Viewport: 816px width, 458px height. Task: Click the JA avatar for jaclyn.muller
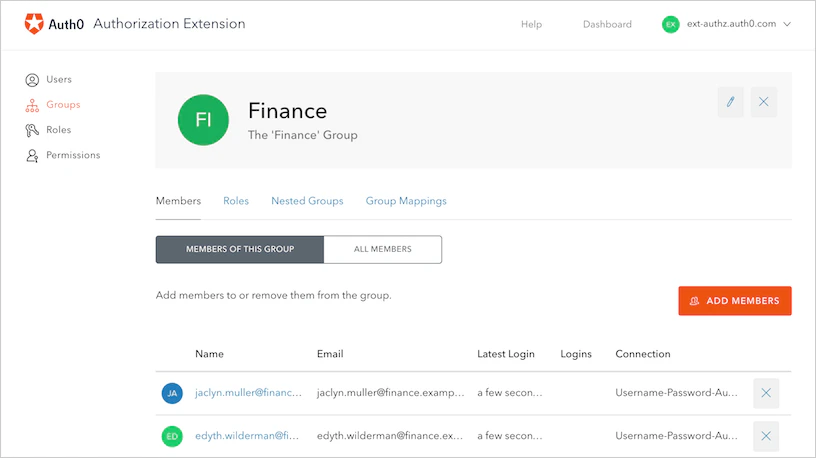click(x=172, y=393)
